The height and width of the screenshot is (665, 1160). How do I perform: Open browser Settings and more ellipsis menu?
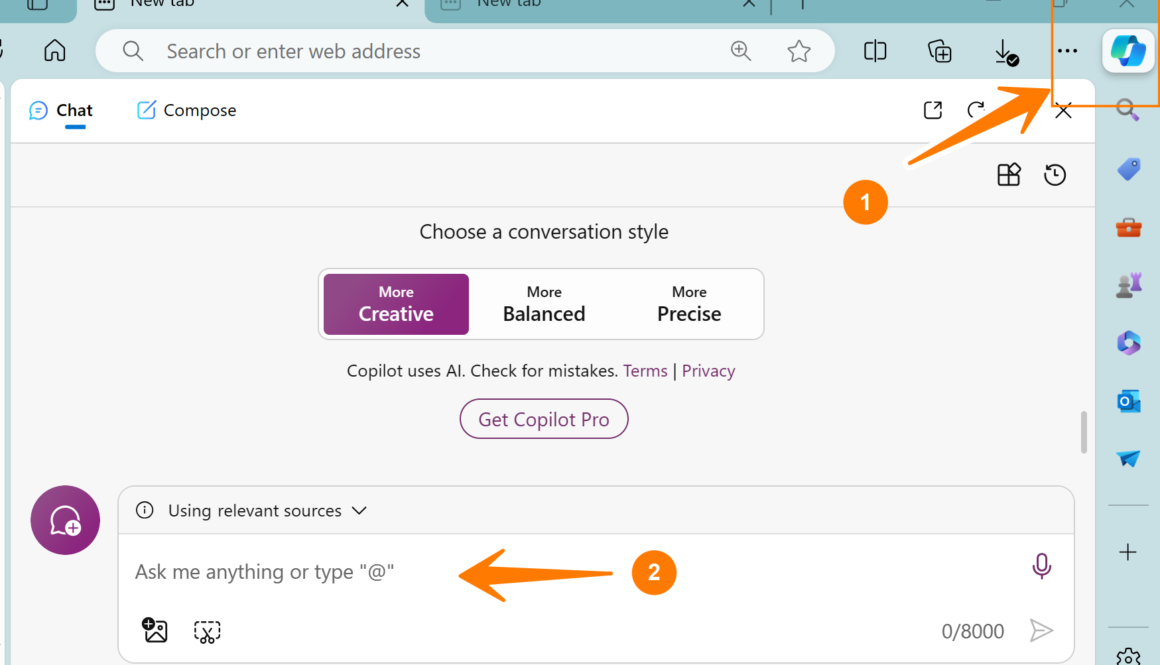[1068, 51]
